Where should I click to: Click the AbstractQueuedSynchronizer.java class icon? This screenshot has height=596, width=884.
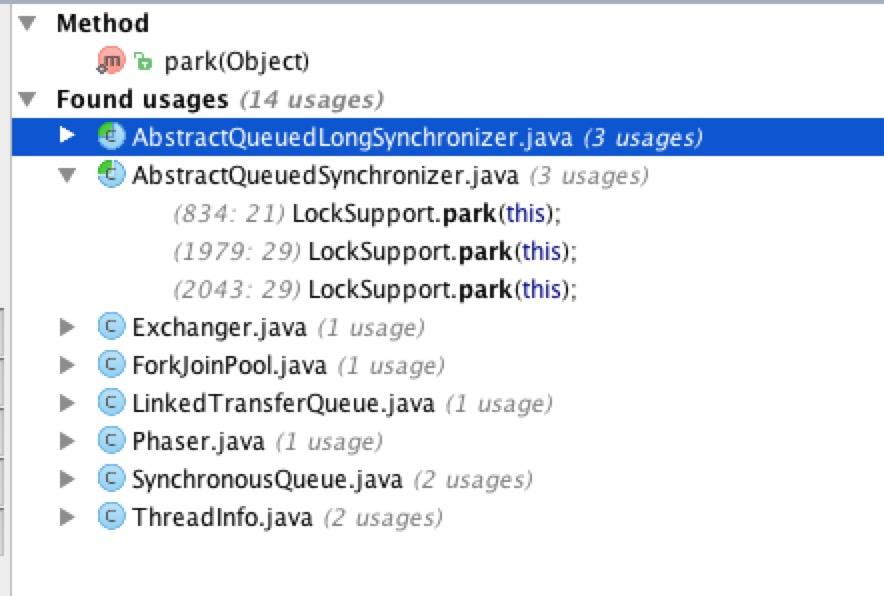[x=111, y=175]
